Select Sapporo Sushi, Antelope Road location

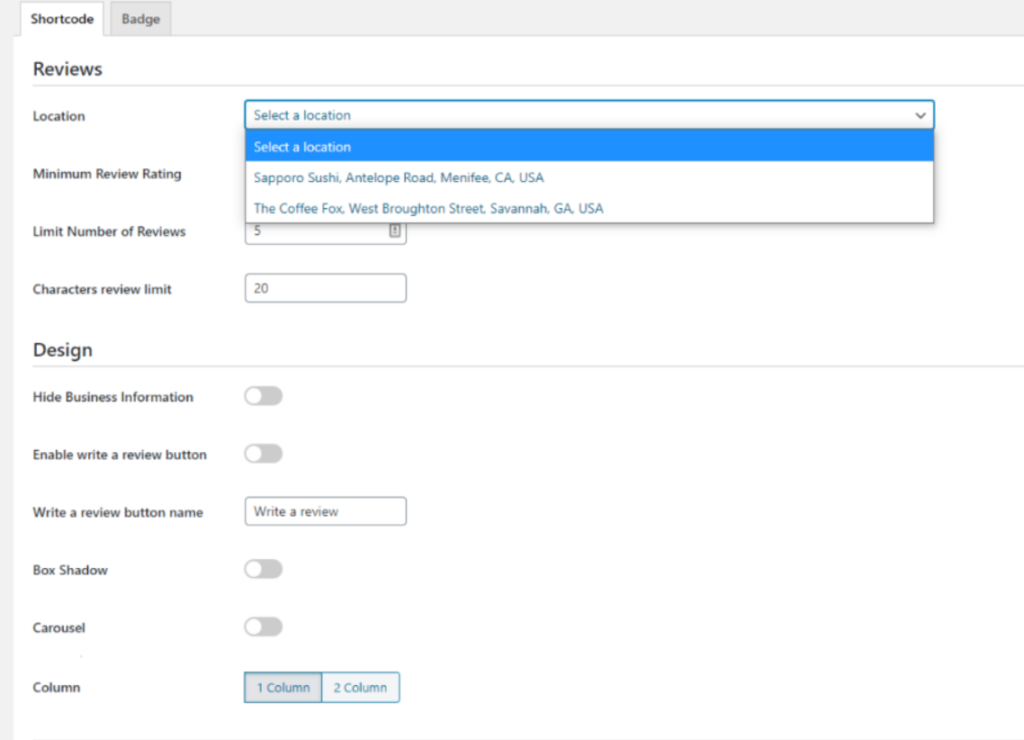coord(589,178)
